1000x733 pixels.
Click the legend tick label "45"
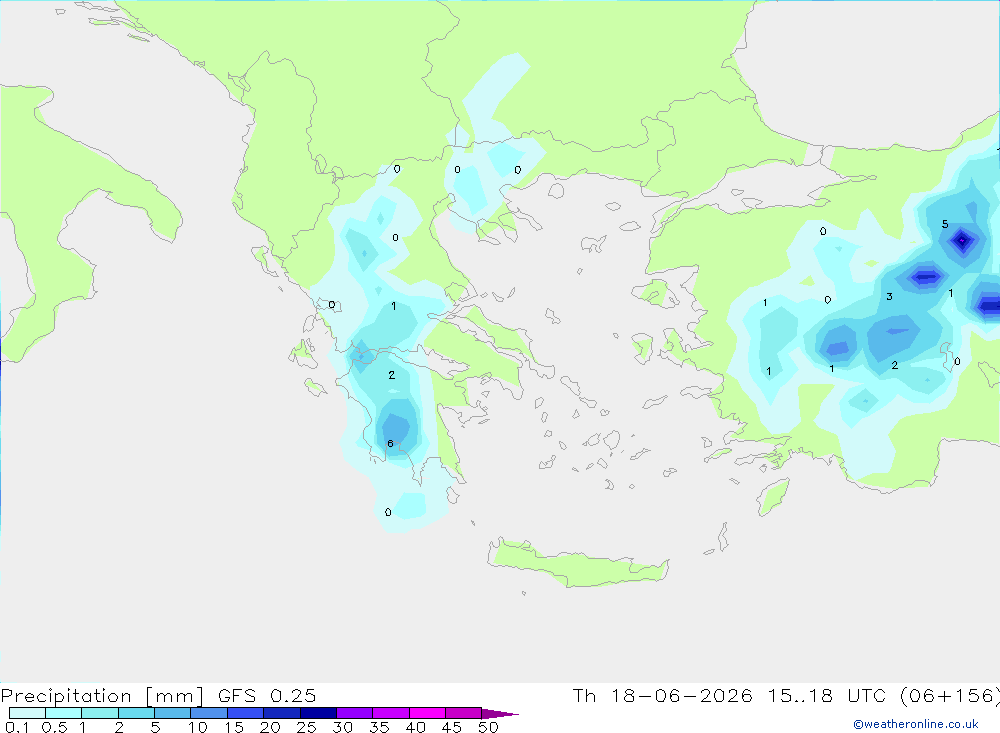click(x=452, y=727)
